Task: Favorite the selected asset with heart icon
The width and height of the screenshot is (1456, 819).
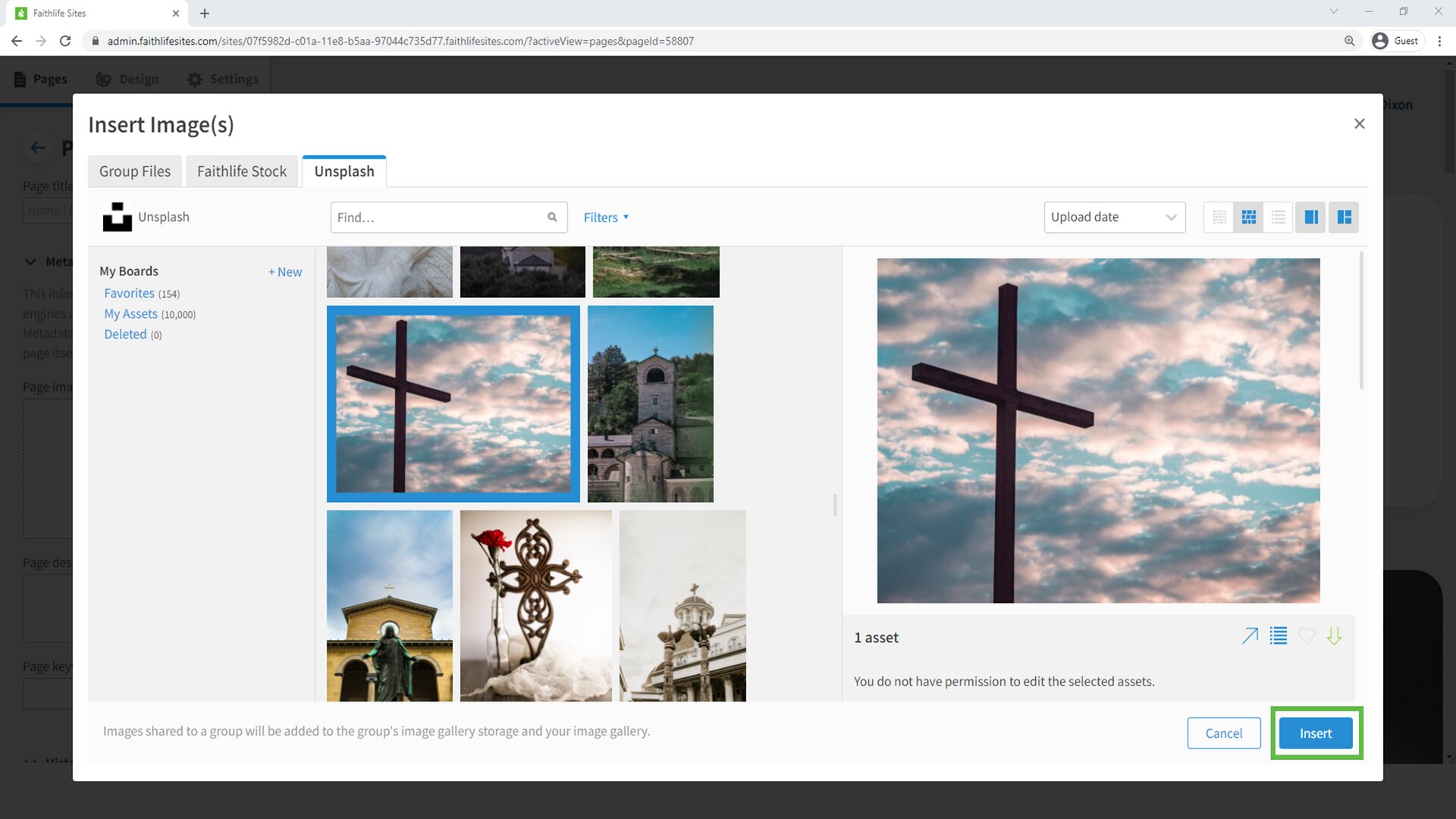Action: tap(1307, 635)
